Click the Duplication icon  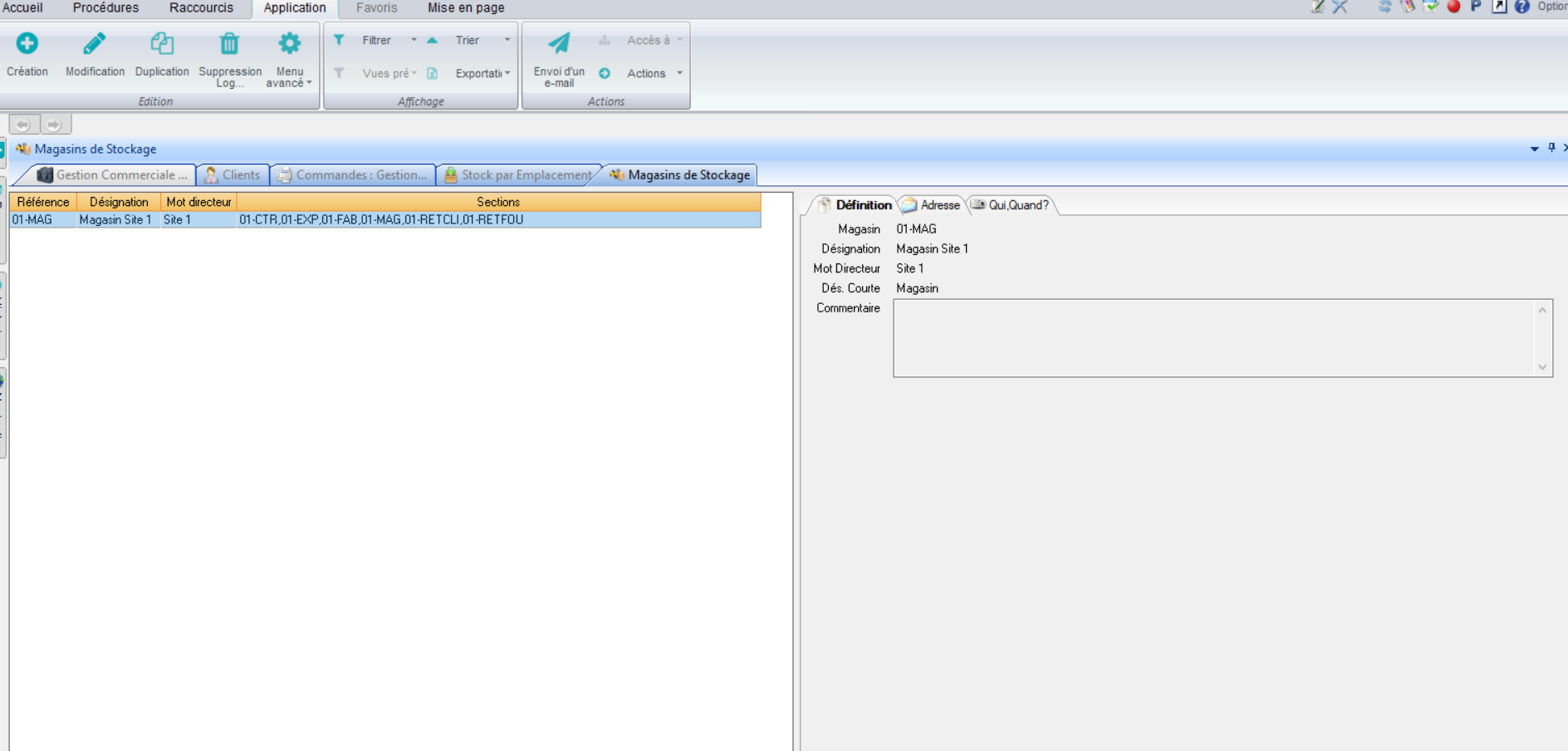162,43
